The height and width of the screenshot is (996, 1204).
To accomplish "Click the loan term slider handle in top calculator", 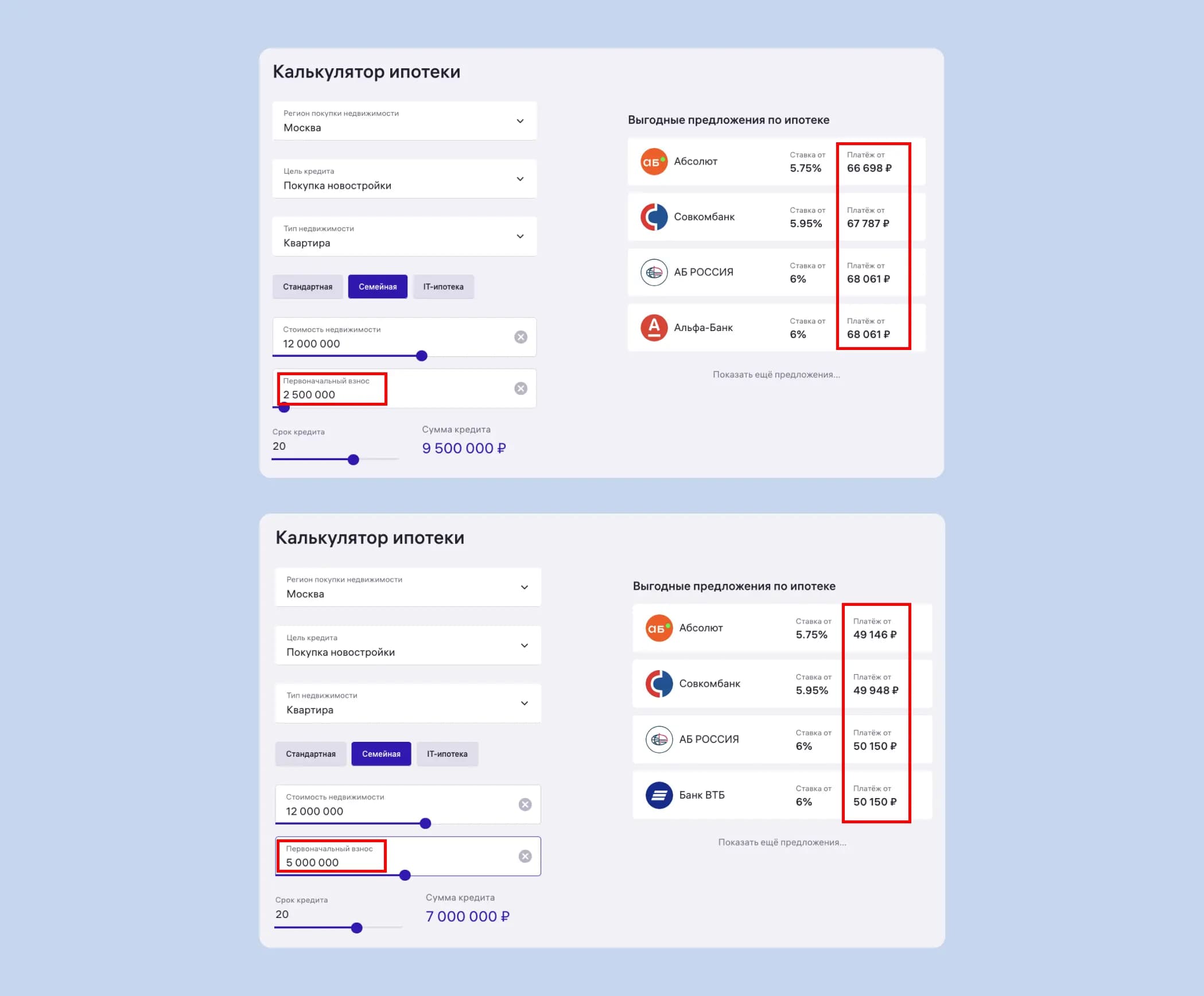I will pos(354,460).
